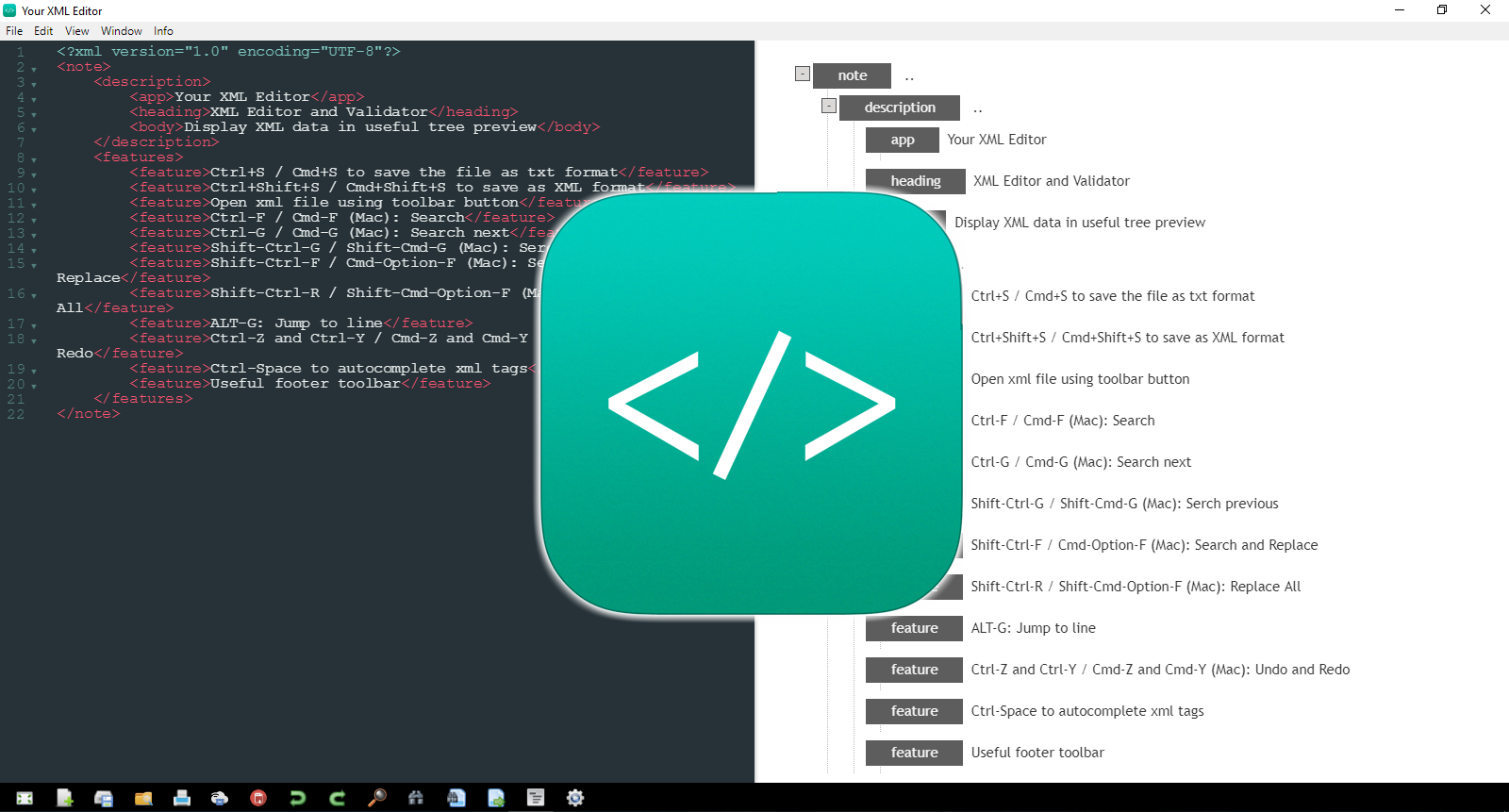Screen dimensions: 1509x812
Task: Open the Window menu
Action: (122, 31)
